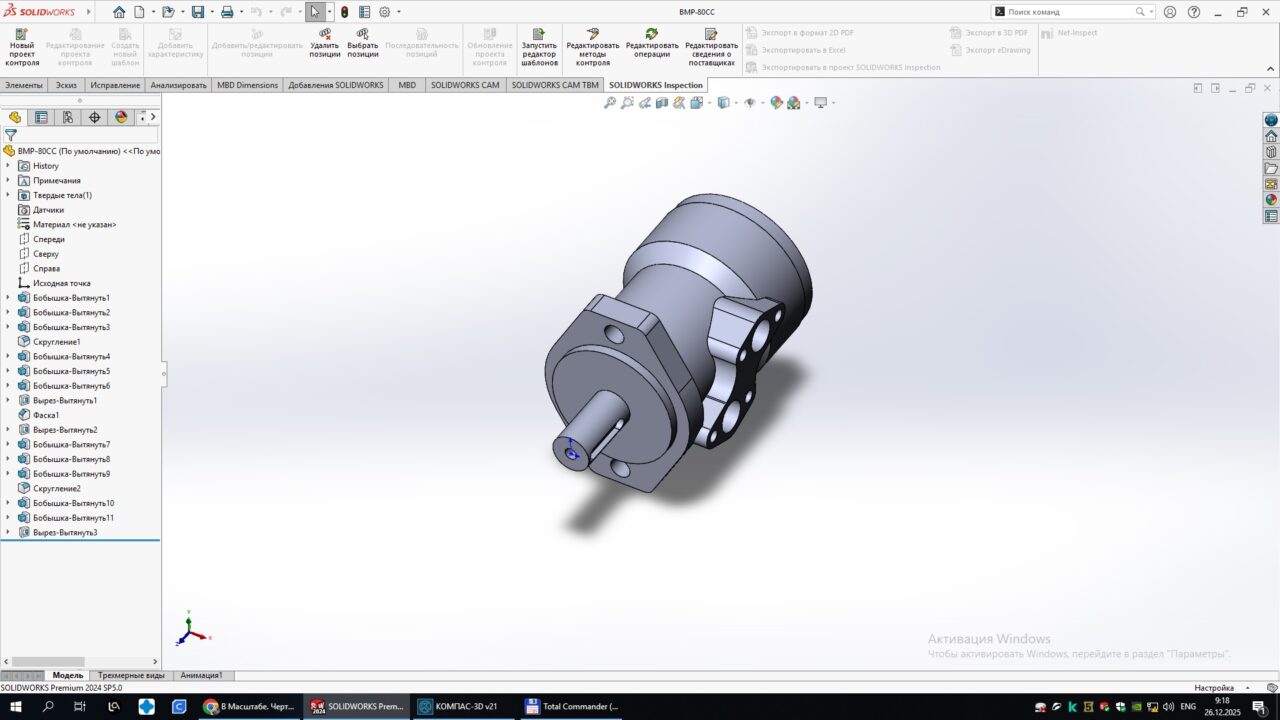Click Новый проект контроля button
1280x720 pixels.
pos(22,47)
